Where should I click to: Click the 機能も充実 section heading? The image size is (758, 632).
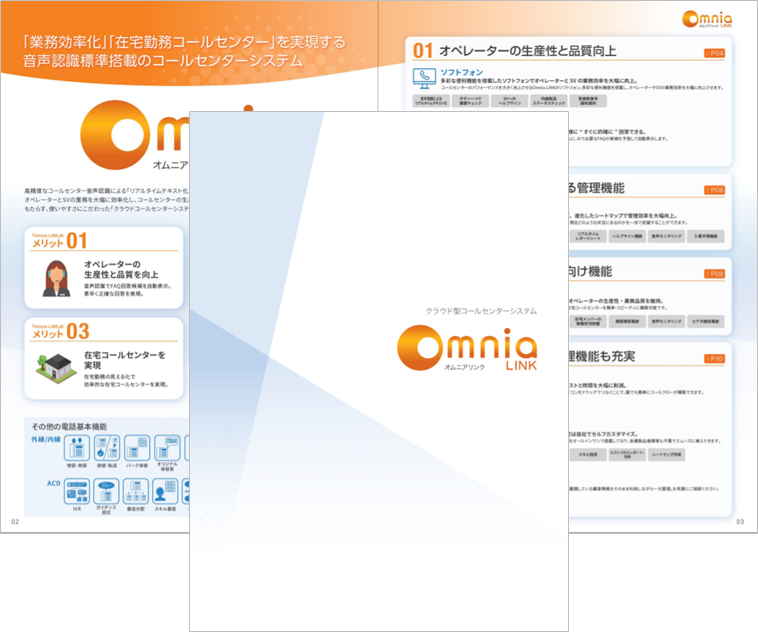point(601,356)
